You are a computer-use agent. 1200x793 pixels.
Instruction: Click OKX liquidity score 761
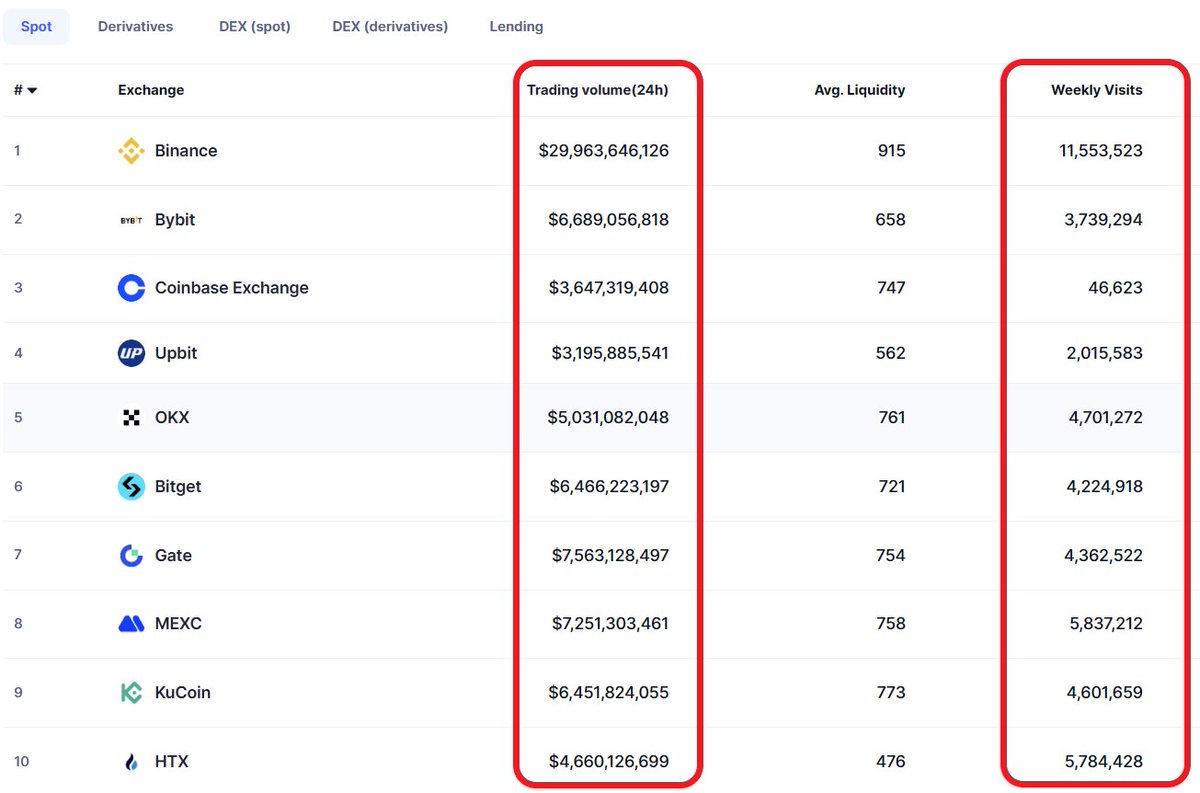tap(890, 418)
